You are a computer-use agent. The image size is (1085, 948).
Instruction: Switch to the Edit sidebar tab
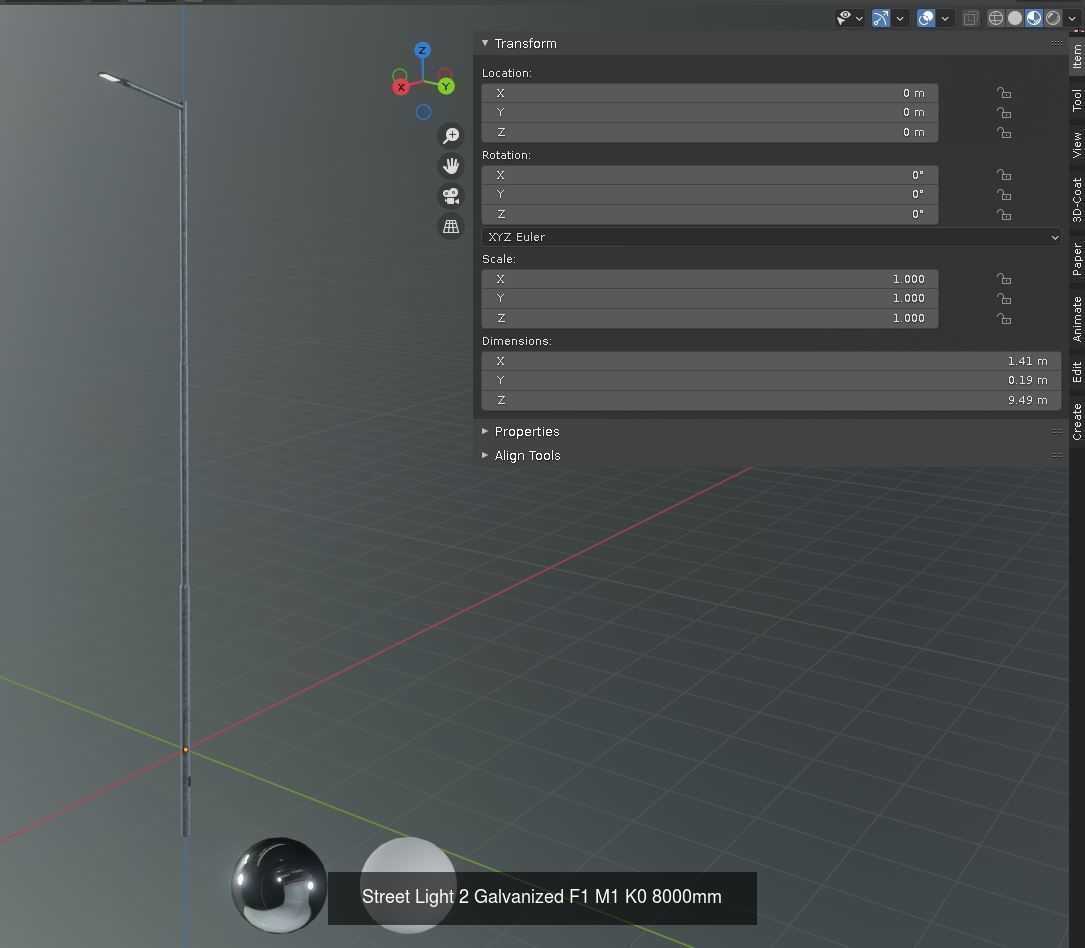[x=1077, y=372]
